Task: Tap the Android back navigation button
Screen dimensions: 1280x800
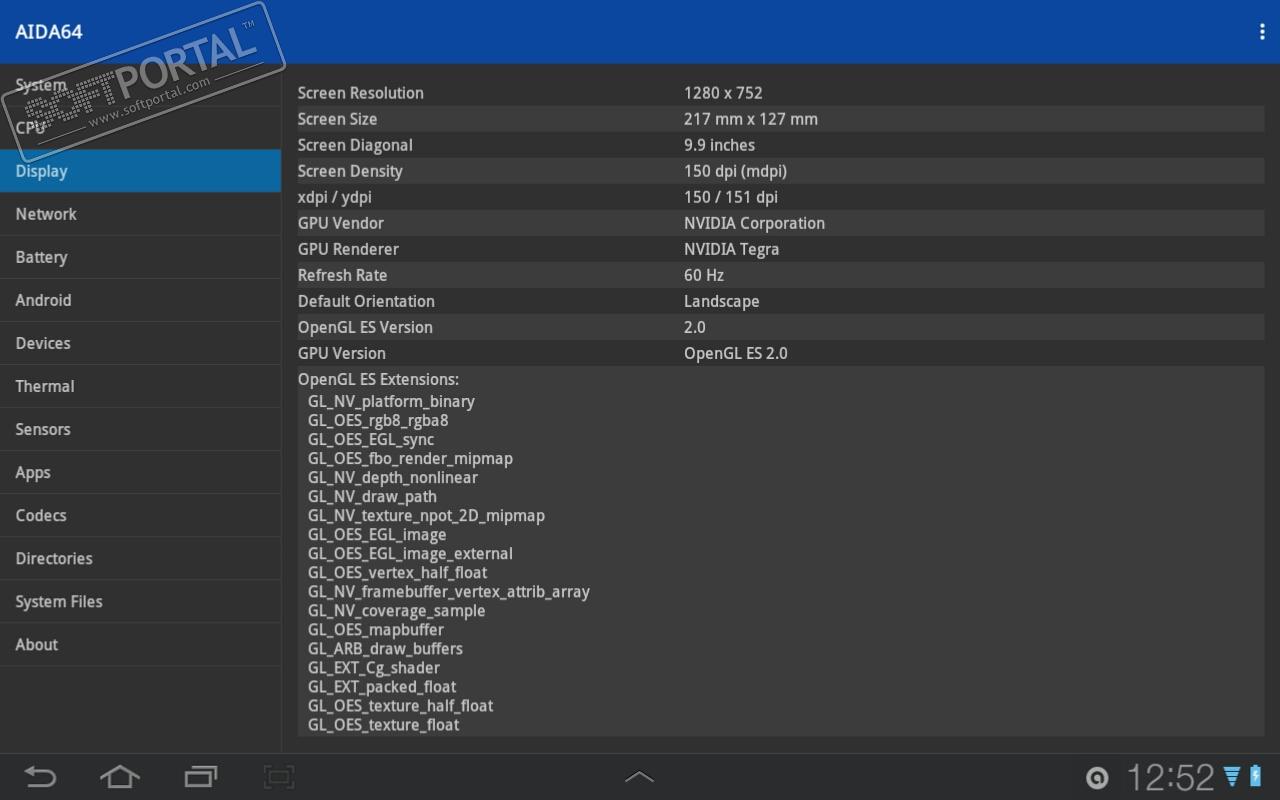Action: pyautogui.click(x=40, y=777)
